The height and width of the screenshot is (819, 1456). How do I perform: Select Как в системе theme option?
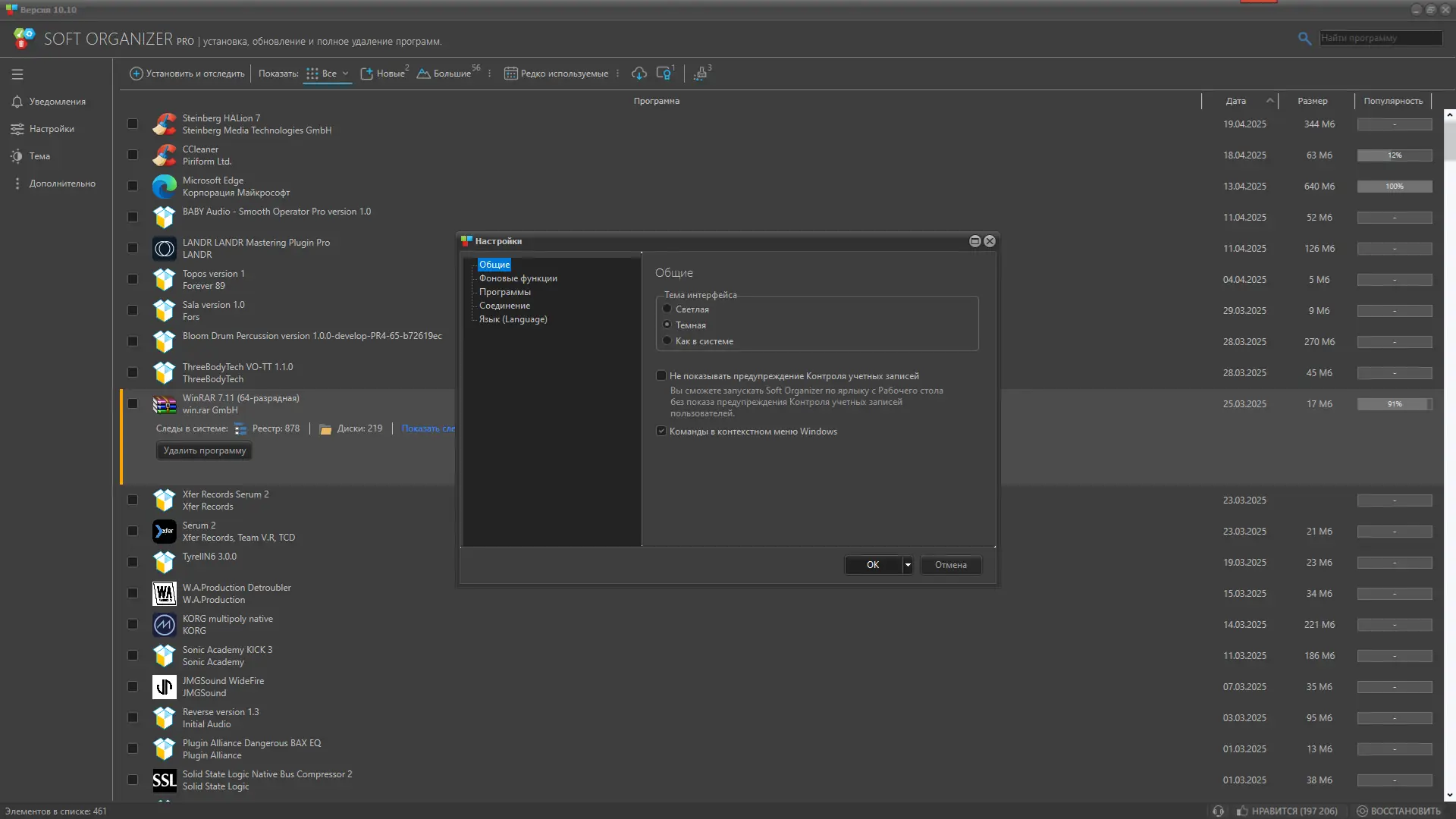tap(667, 340)
